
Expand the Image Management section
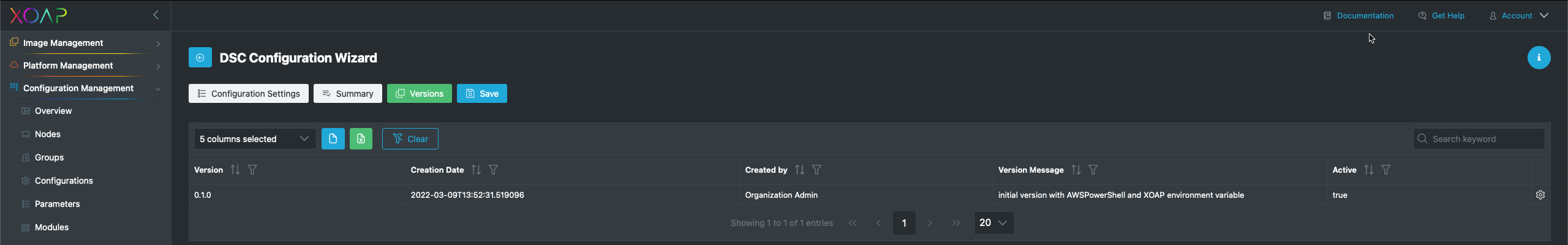(86, 43)
